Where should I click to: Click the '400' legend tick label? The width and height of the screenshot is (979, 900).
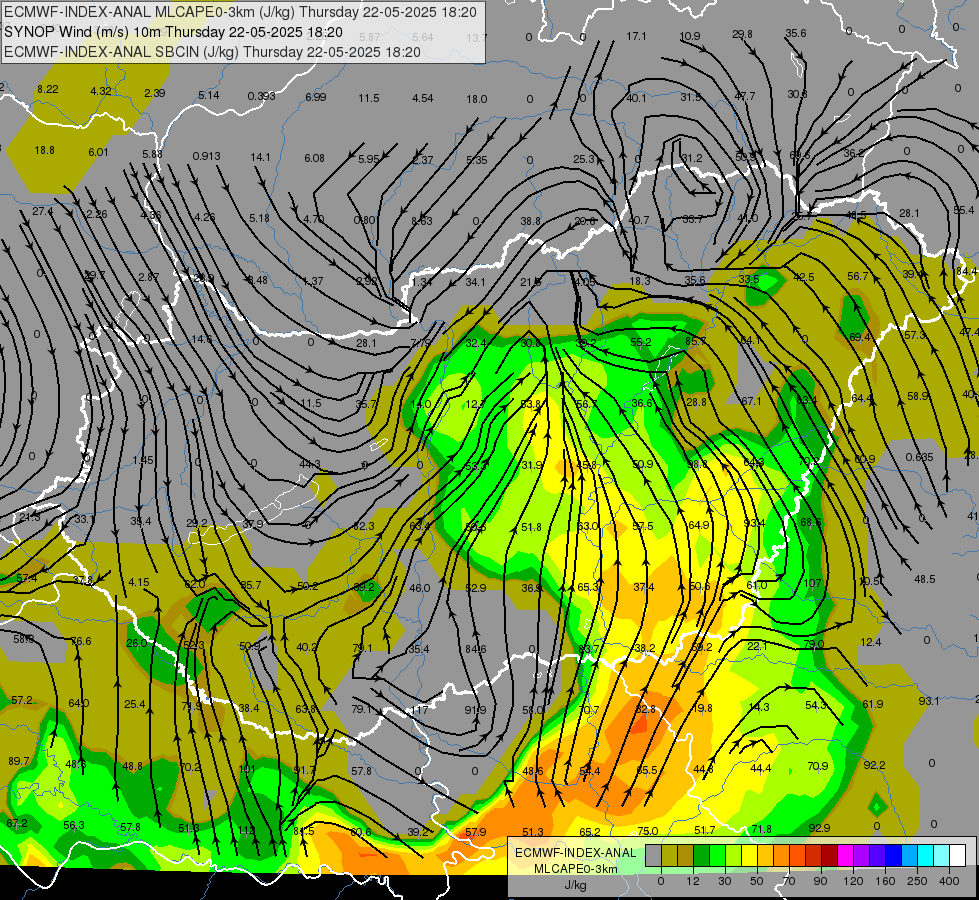[x=949, y=881]
